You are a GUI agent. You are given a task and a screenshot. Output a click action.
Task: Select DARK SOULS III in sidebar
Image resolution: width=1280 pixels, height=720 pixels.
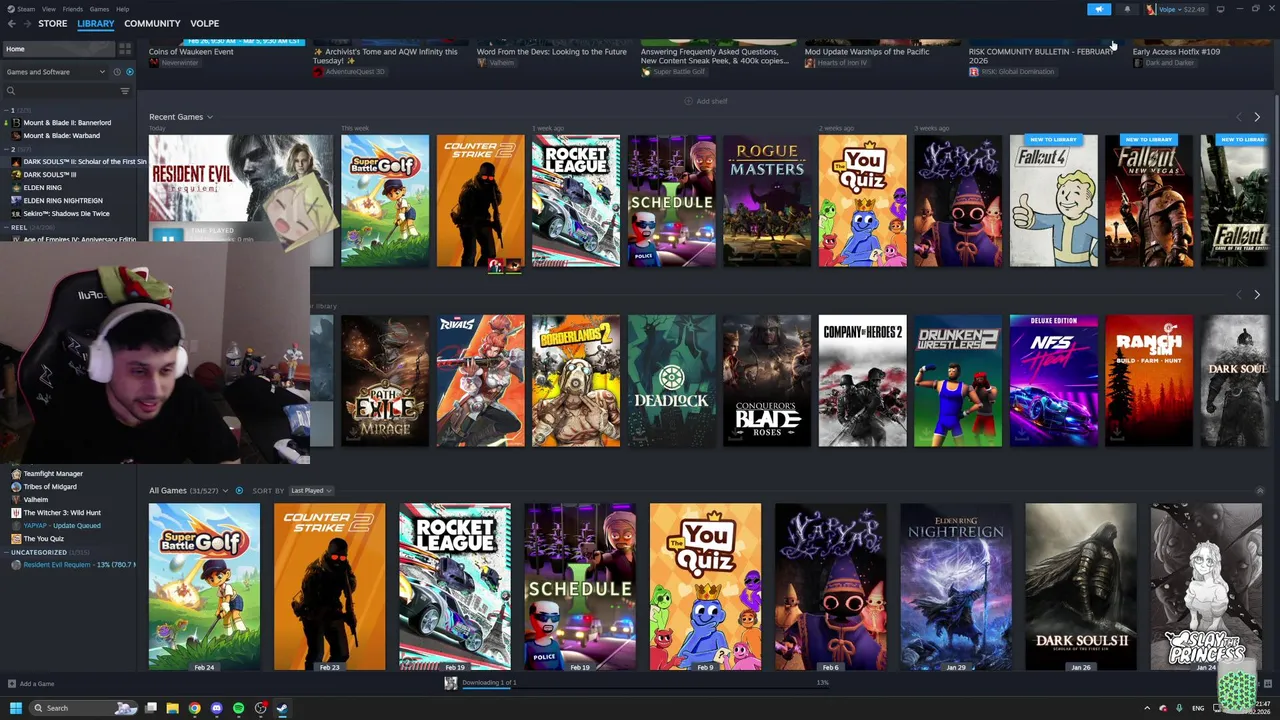pos(49,174)
